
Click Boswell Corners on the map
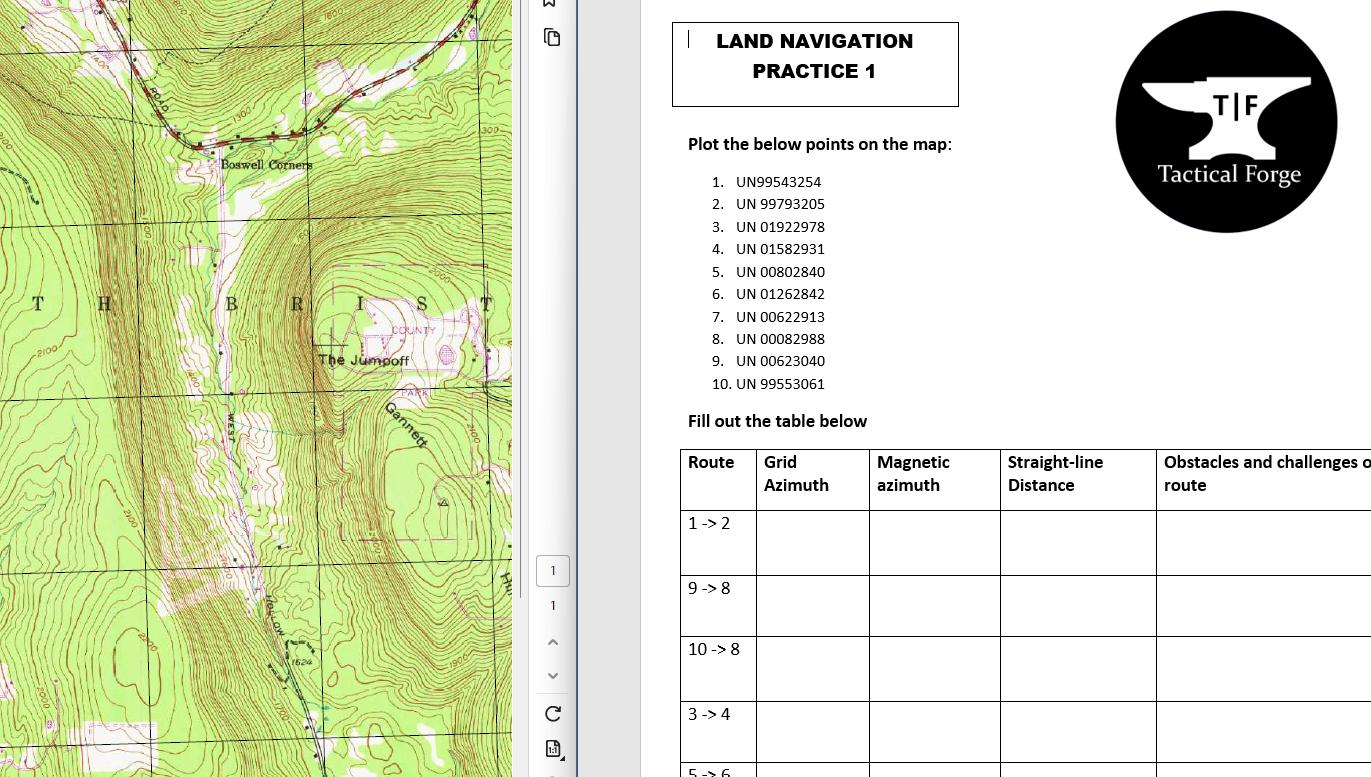pyautogui.click(x=266, y=165)
